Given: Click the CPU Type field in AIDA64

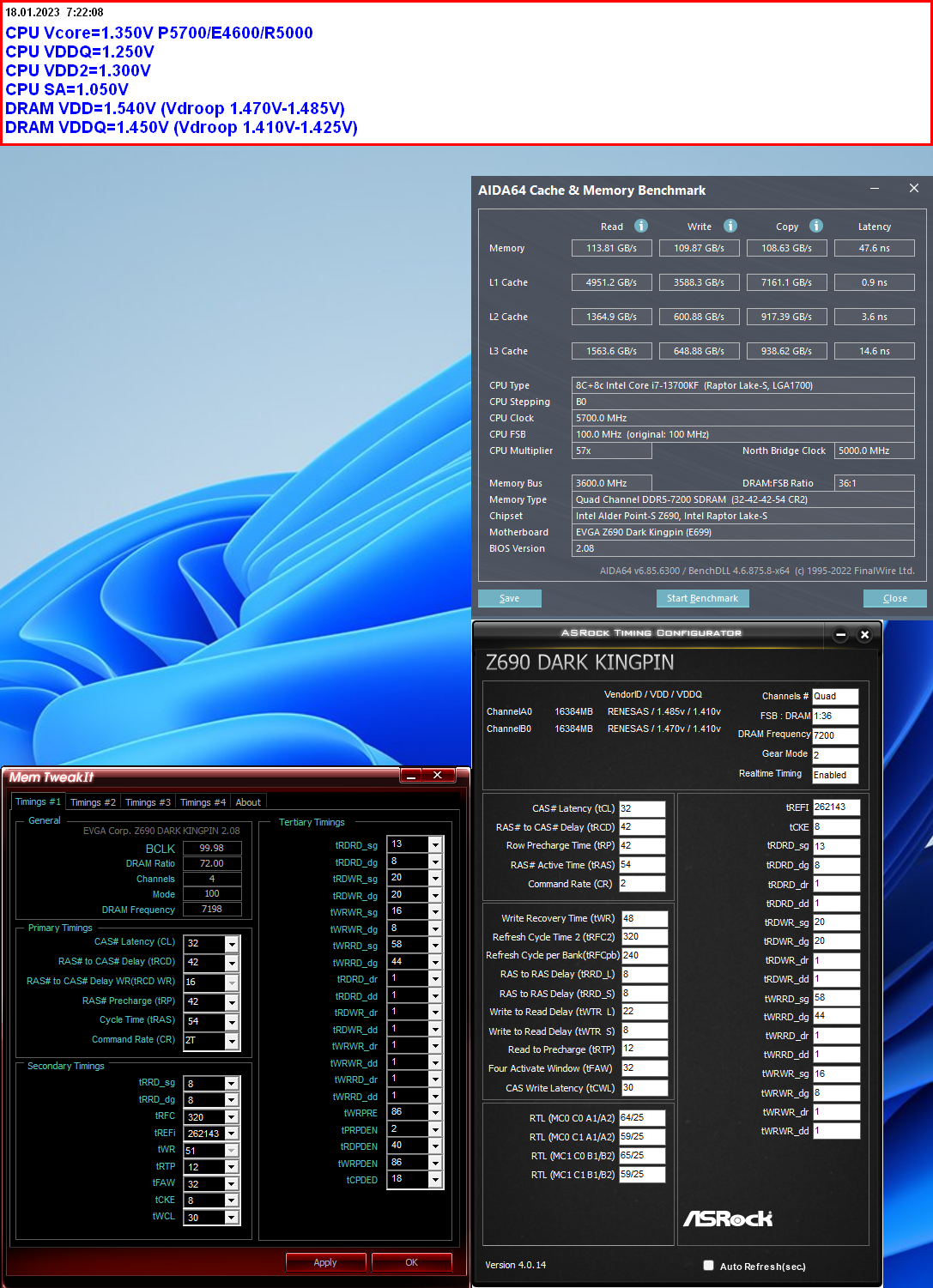Looking at the screenshot, I should [743, 385].
